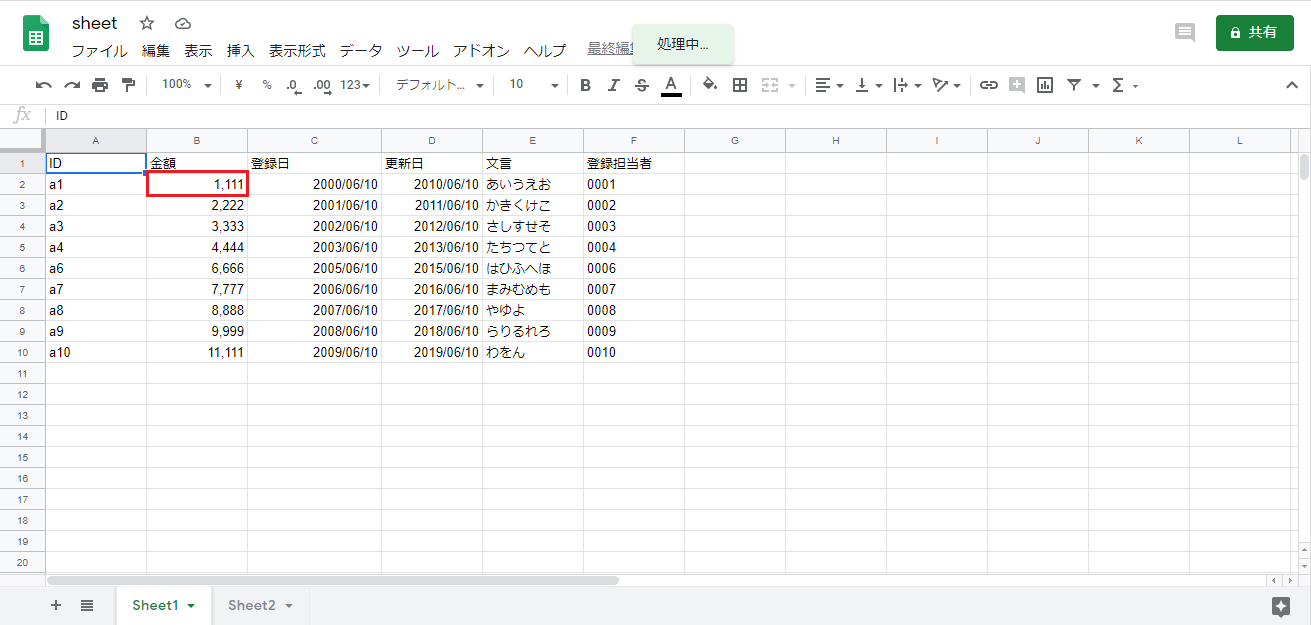The height and width of the screenshot is (625, 1311).
Task: Click the percent format icon
Action: pos(265,85)
